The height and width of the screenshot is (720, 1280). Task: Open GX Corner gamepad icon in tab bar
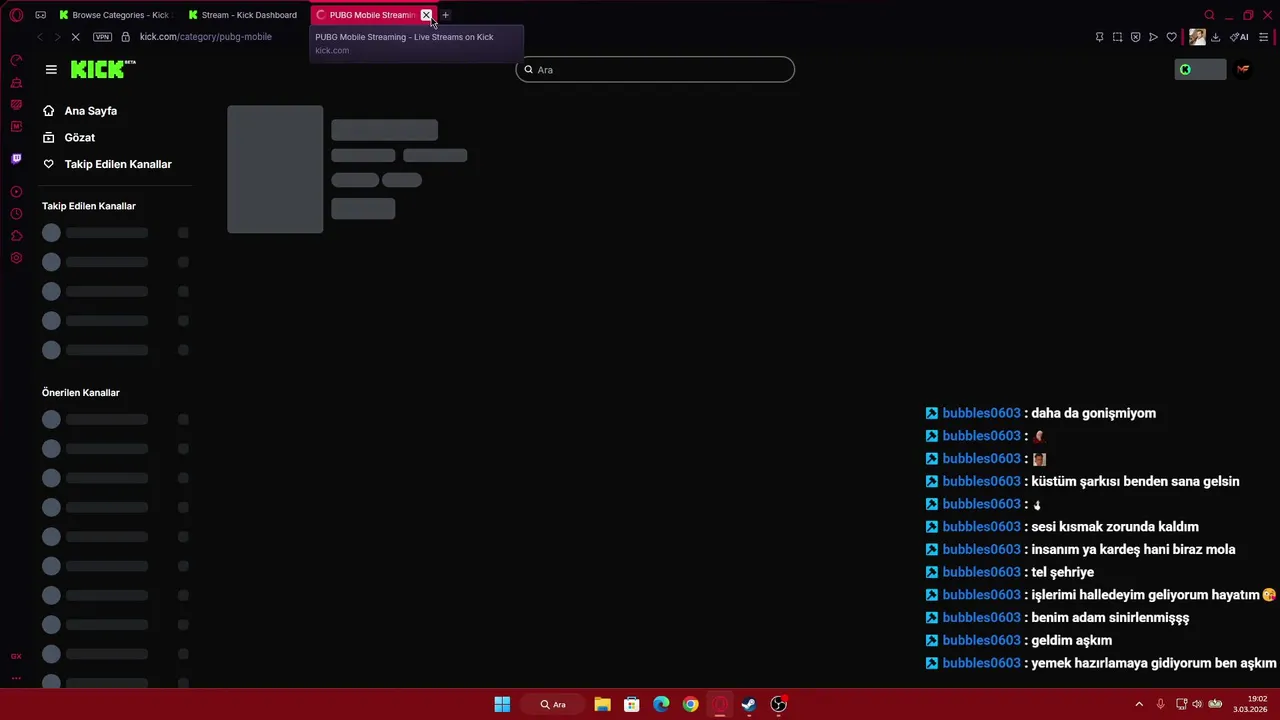pos(40,15)
